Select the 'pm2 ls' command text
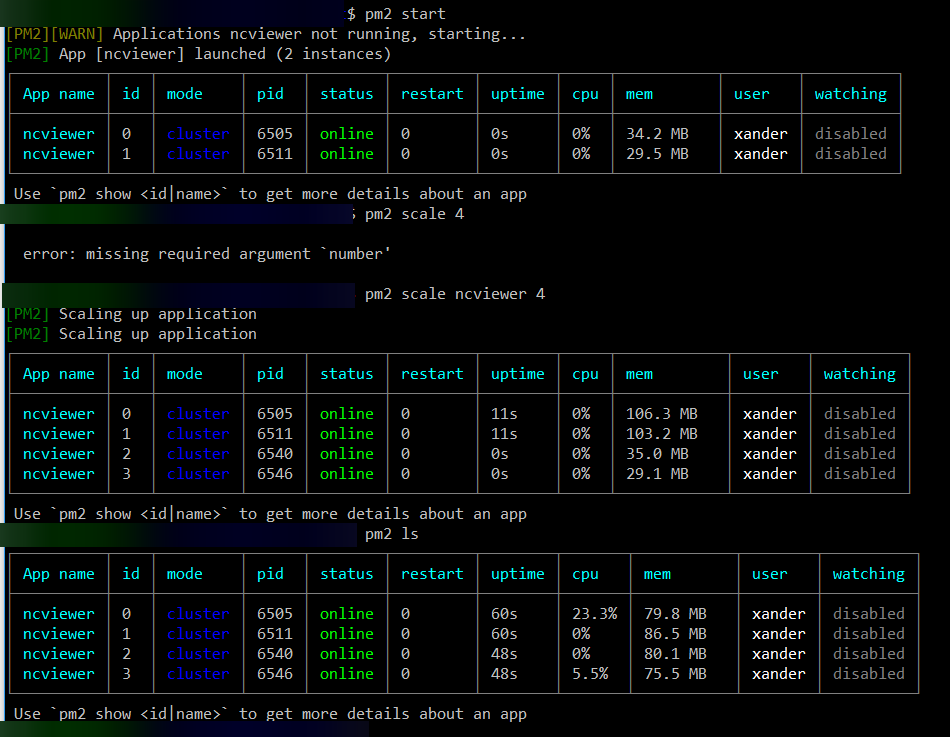 pos(391,534)
